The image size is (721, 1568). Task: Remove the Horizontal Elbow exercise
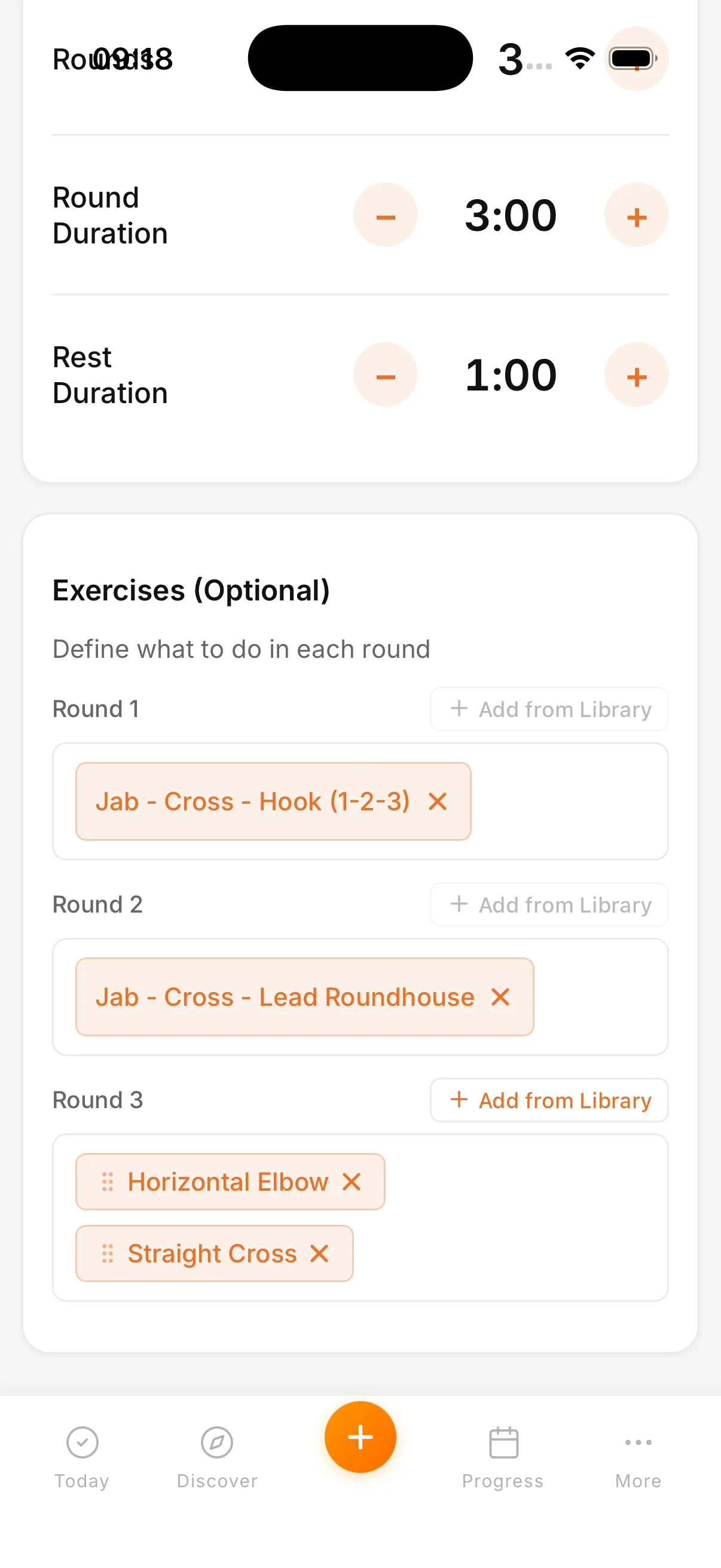352,1182
